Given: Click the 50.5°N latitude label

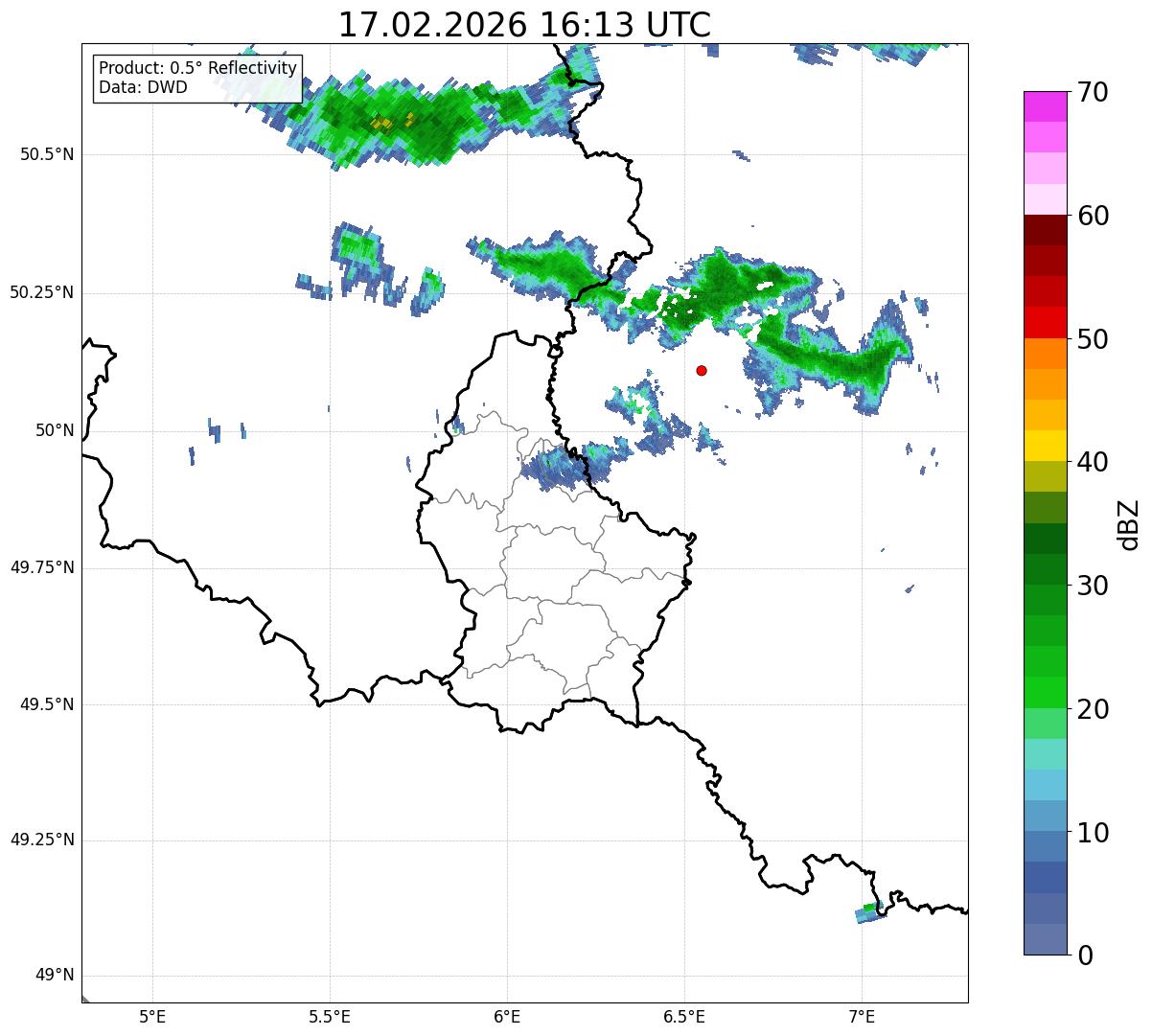Looking at the screenshot, I should (x=46, y=154).
